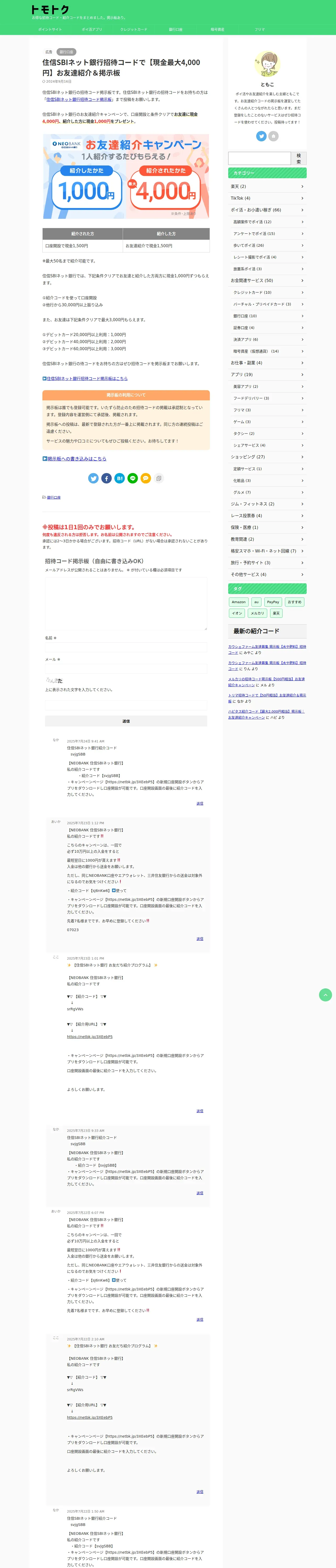Image resolution: width=336 pixels, height=1568 pixels.
Task: Open 歩いてポイ活 (26) subcategory
Action: 268,245
